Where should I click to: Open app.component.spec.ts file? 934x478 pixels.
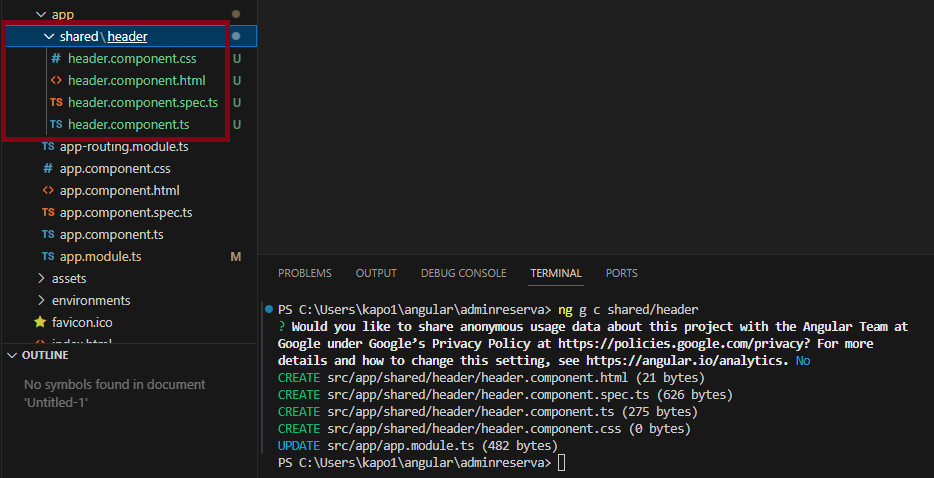[126, 213]
